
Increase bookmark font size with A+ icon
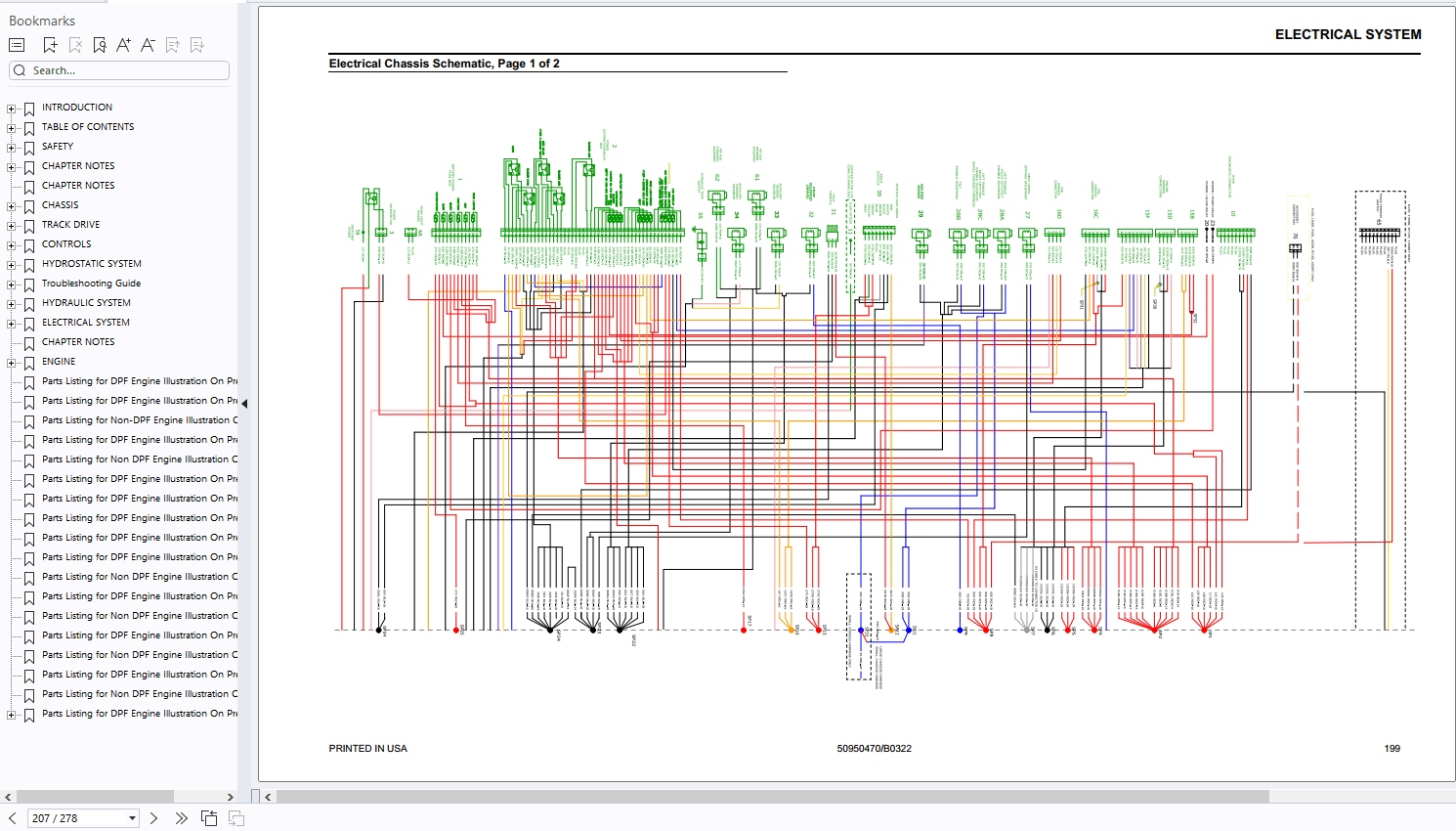click(123, 45)
